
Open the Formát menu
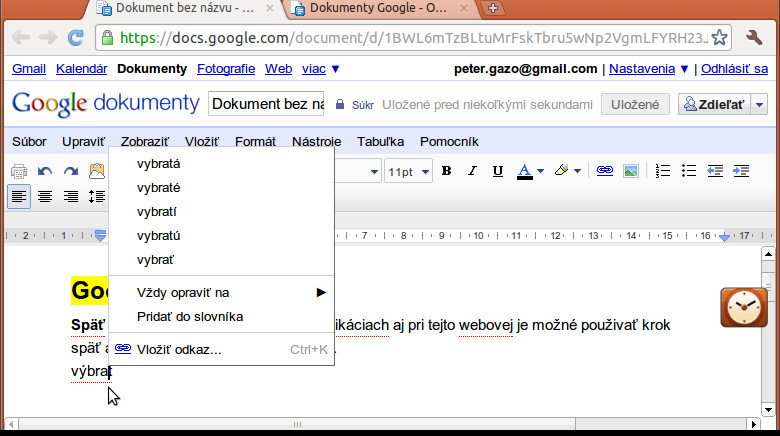(x=255, y=142)
